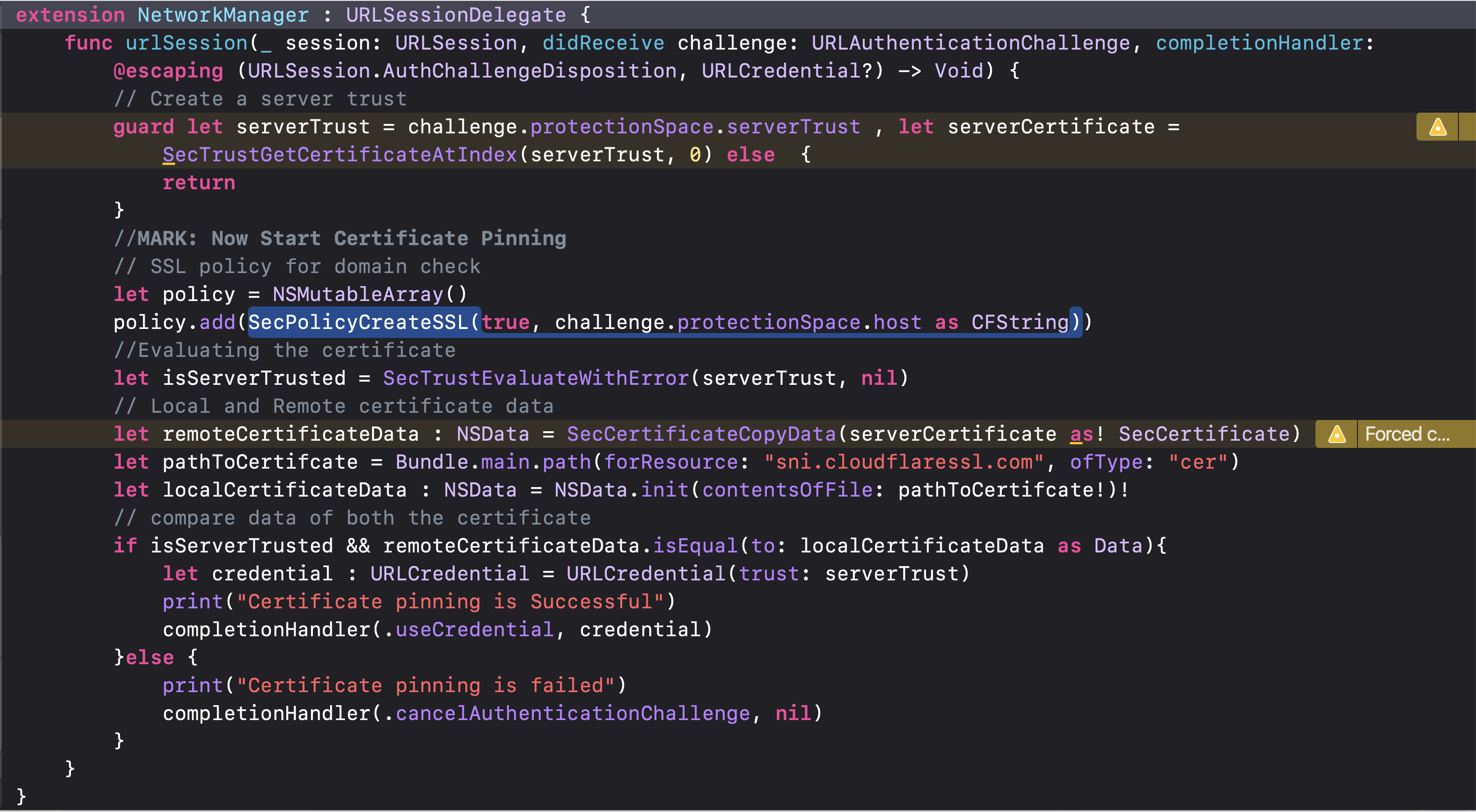Click CFString in the highlighted selection
Screen dimensions: 1476x812
point(1020,322)
